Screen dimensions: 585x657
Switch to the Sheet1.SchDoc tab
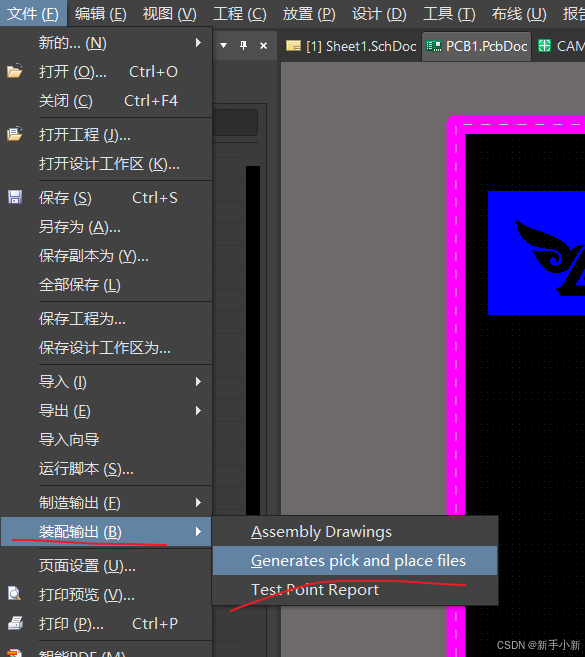point(351,46)
